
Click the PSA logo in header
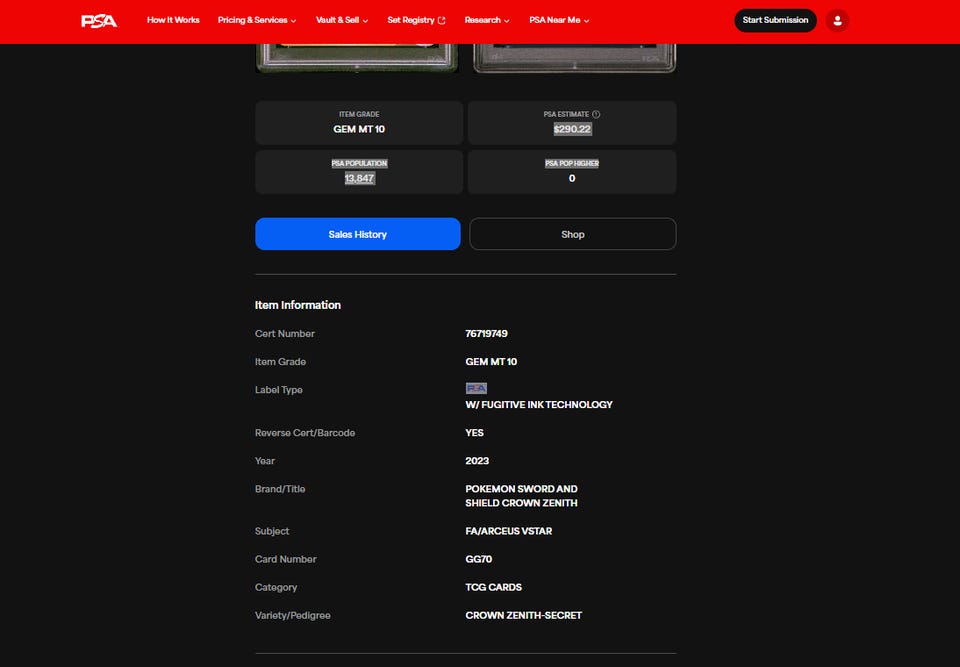tap(99, 21)
